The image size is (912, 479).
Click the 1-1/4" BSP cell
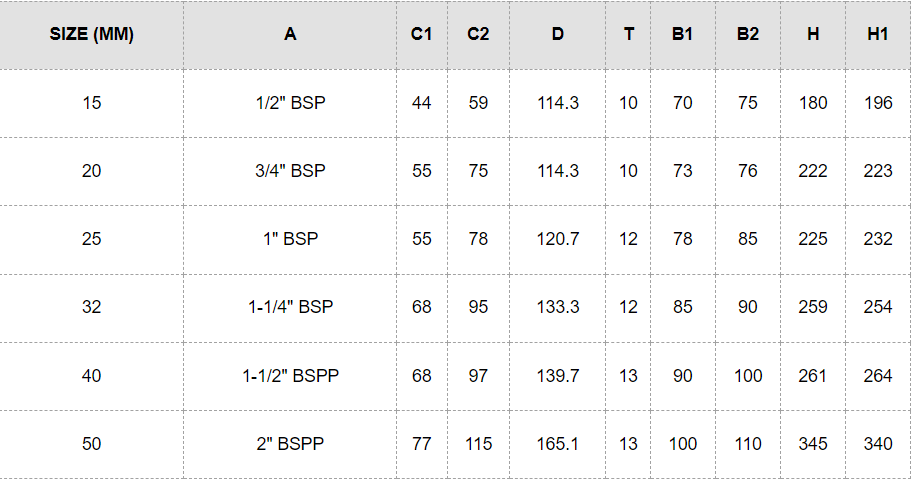pyautogui.click(x=291, y=307)
